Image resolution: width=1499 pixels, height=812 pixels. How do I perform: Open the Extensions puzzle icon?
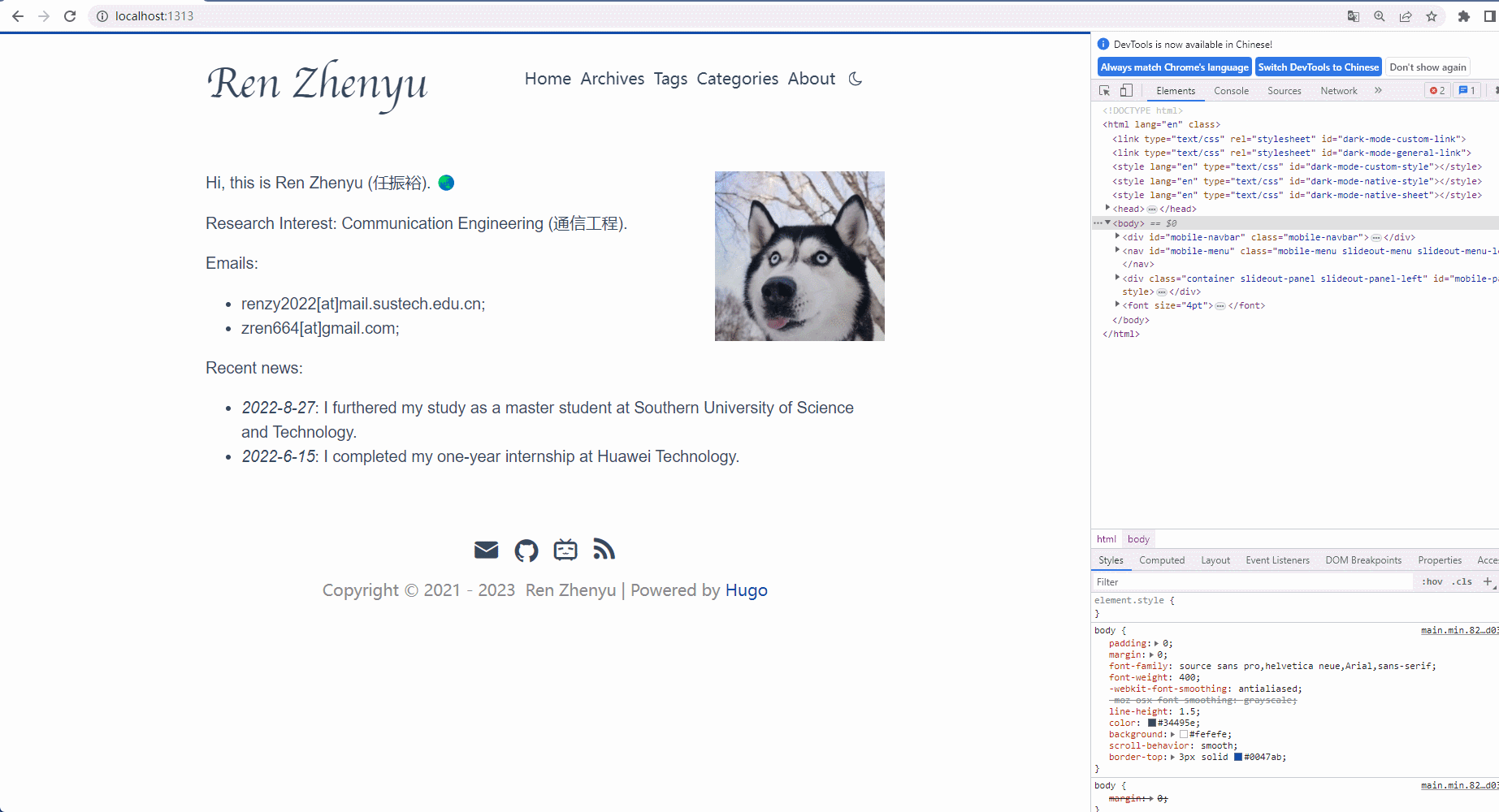tap(1464, 16)
